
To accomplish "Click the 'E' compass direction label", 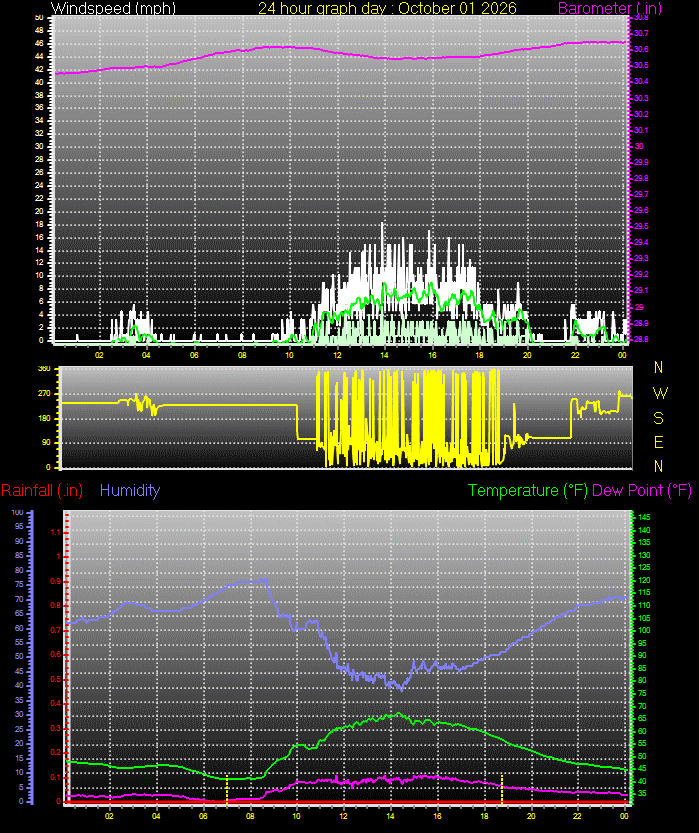I will (x=659, y=442).
